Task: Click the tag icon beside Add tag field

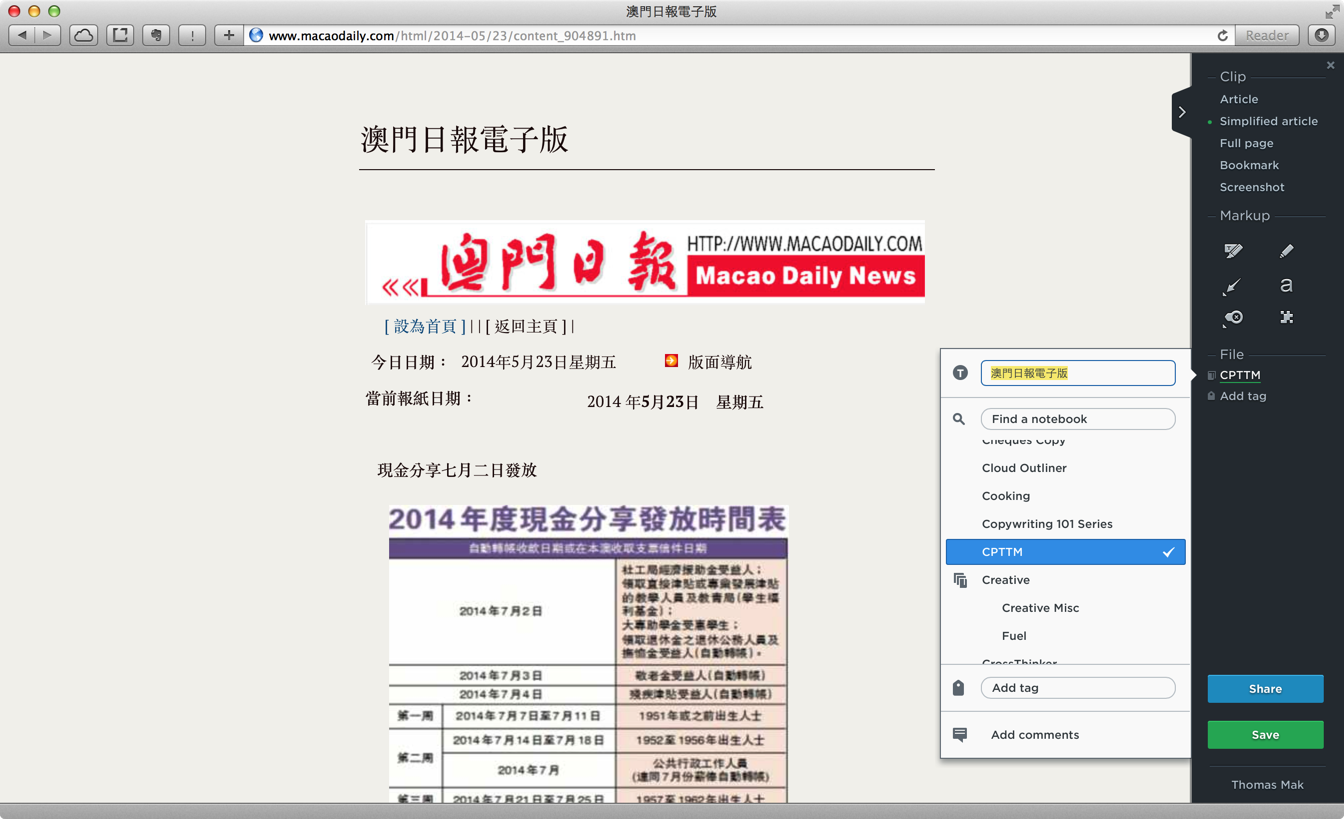Action: pyautogui.click(x=958, y=687)
